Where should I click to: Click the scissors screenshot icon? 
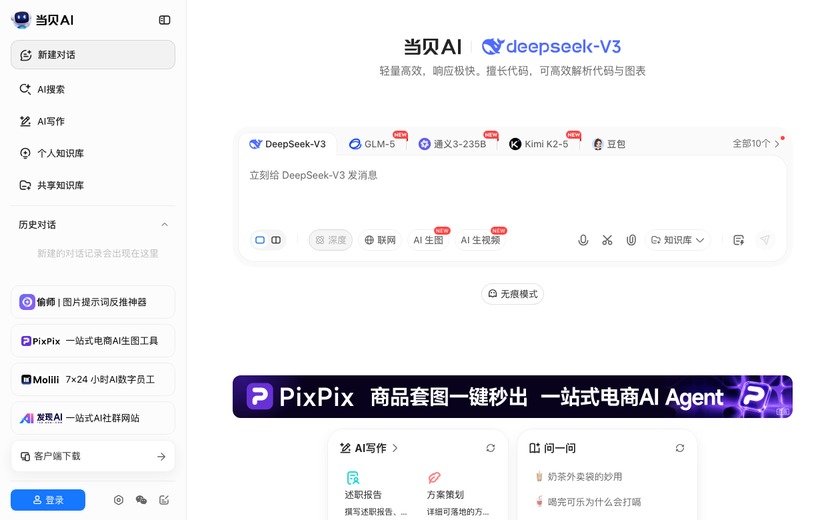pos(607,240)
